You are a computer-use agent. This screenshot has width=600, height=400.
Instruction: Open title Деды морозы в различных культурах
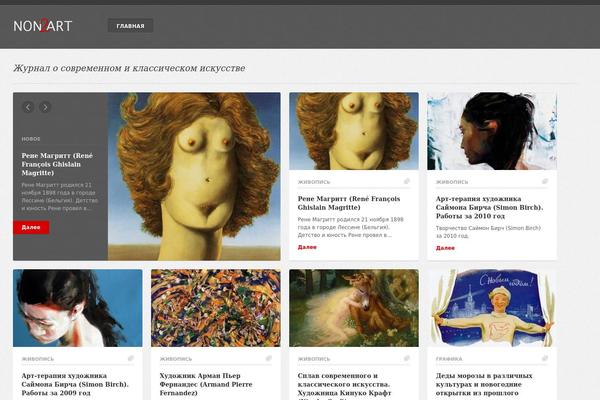point(484,384)
